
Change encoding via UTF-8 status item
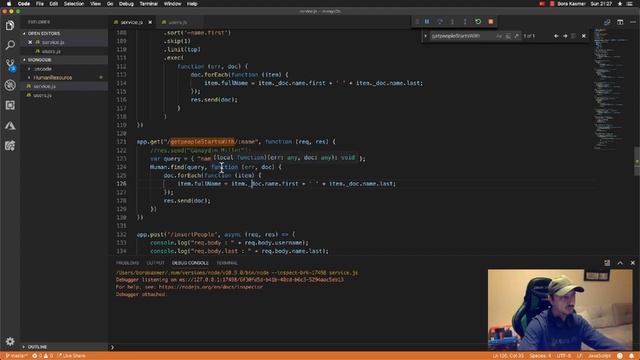564,356
